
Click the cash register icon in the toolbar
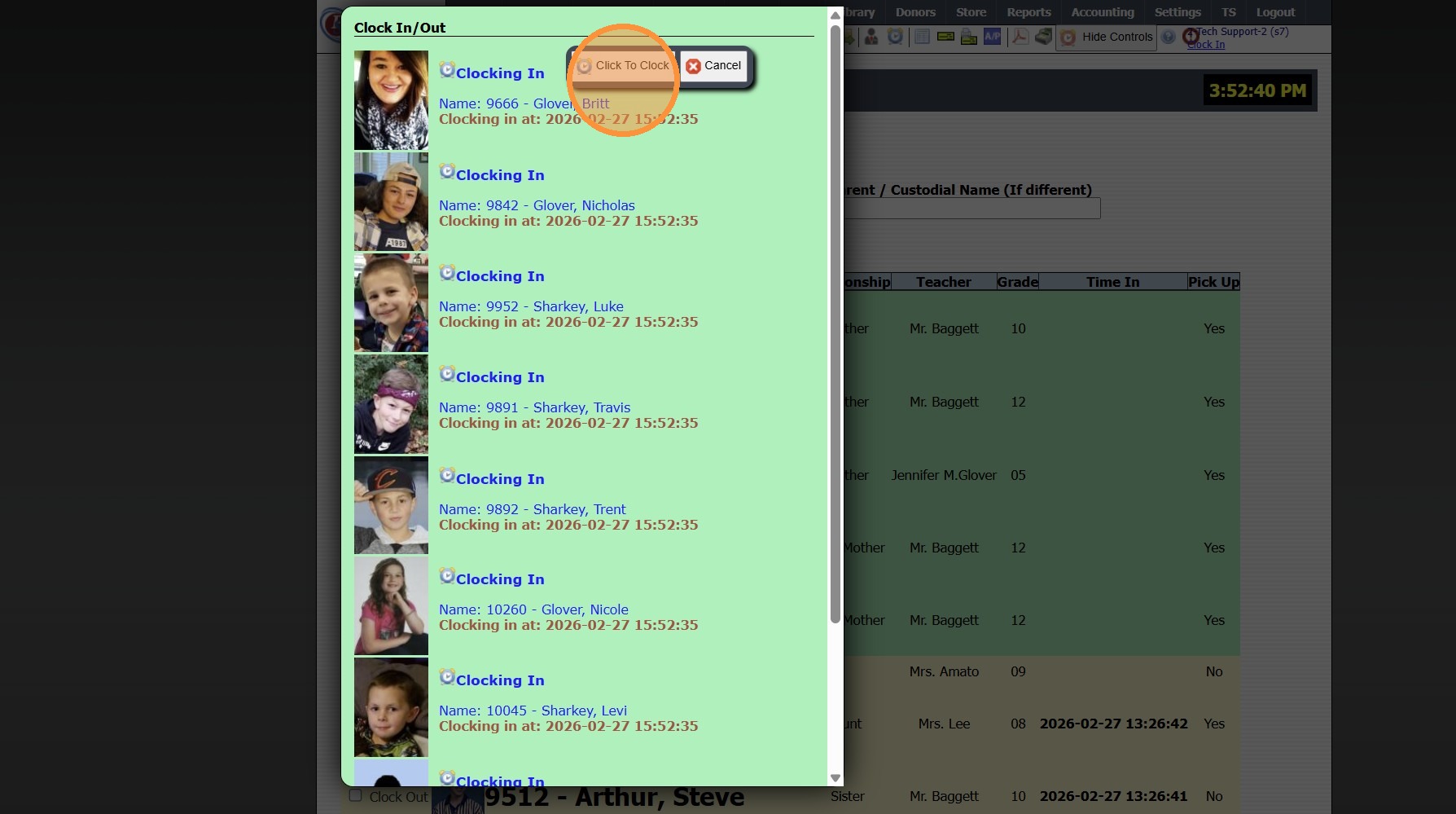coord(1043,37)
